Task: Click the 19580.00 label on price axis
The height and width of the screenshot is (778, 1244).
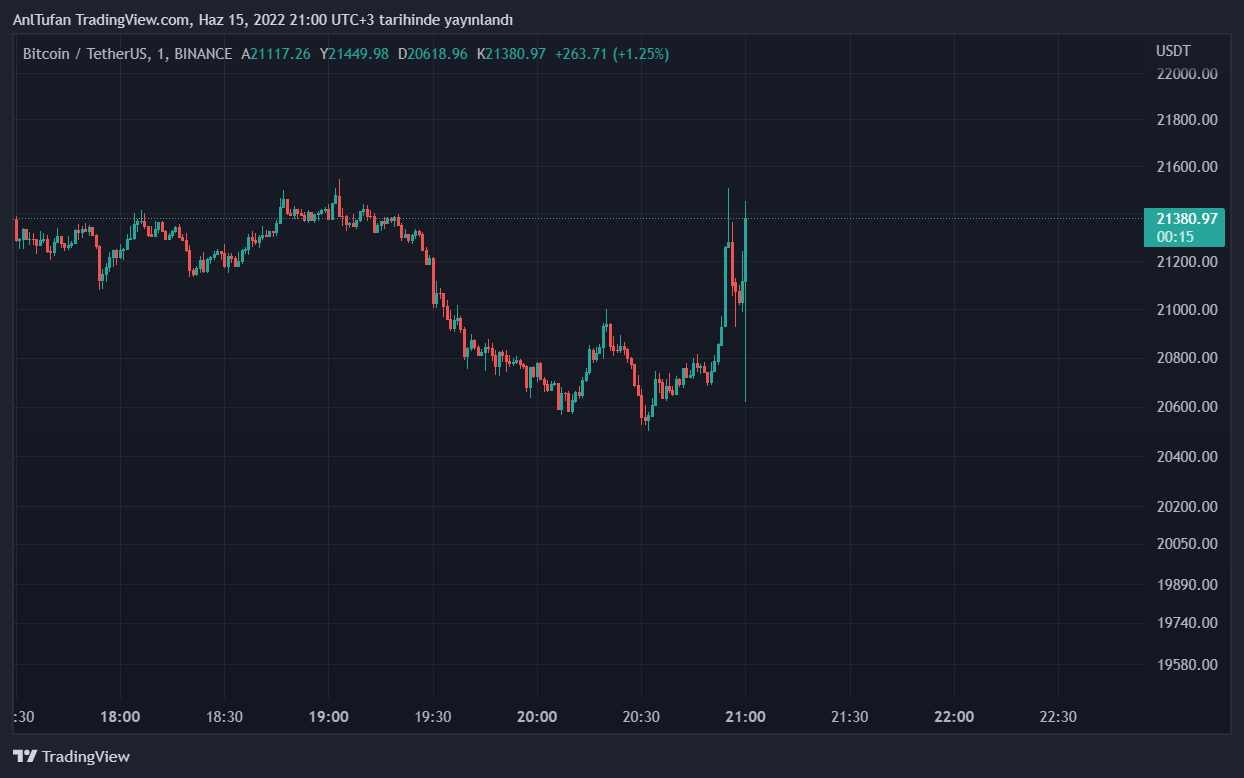Action: (x=1186, y=665)
